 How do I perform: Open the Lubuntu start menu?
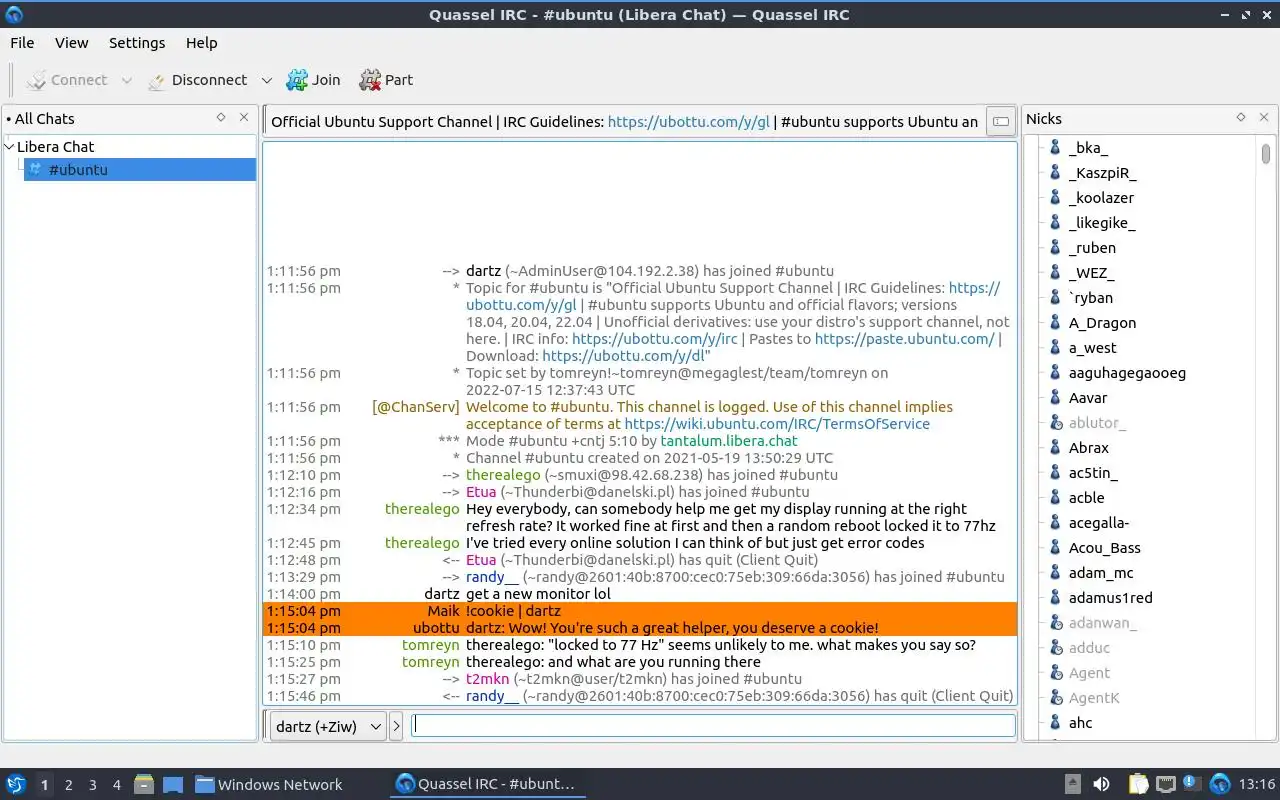click(x=16, y=784)
